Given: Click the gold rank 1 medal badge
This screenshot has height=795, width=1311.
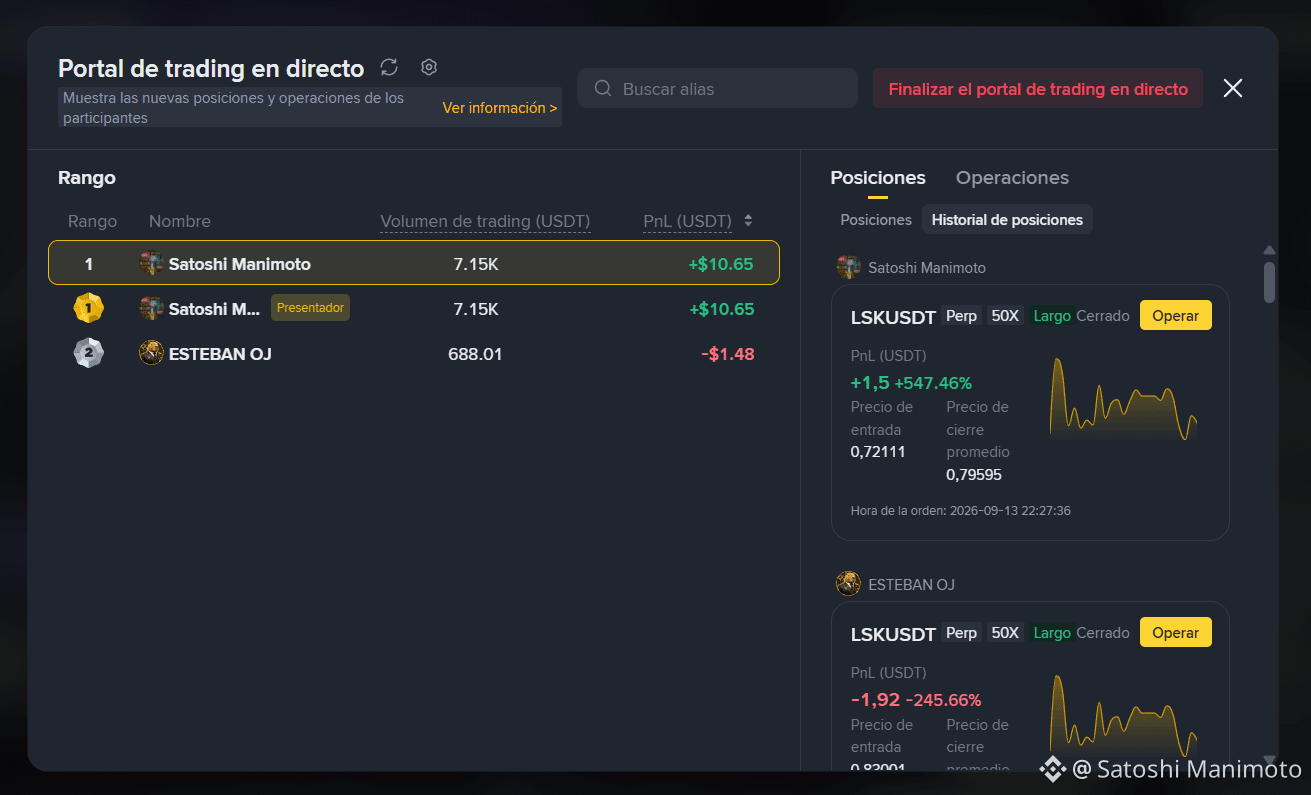Looking at the screenshot, I should [88, 309].
